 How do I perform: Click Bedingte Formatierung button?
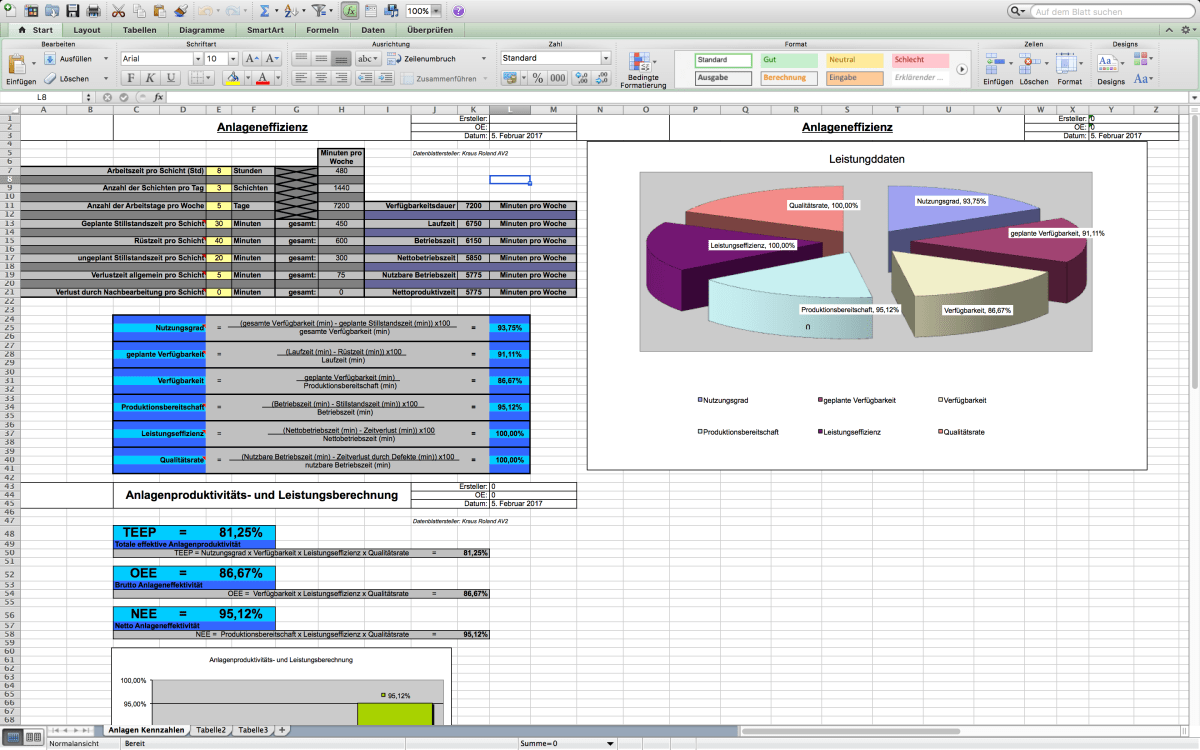pyautogui.click(x=643, y=68)
